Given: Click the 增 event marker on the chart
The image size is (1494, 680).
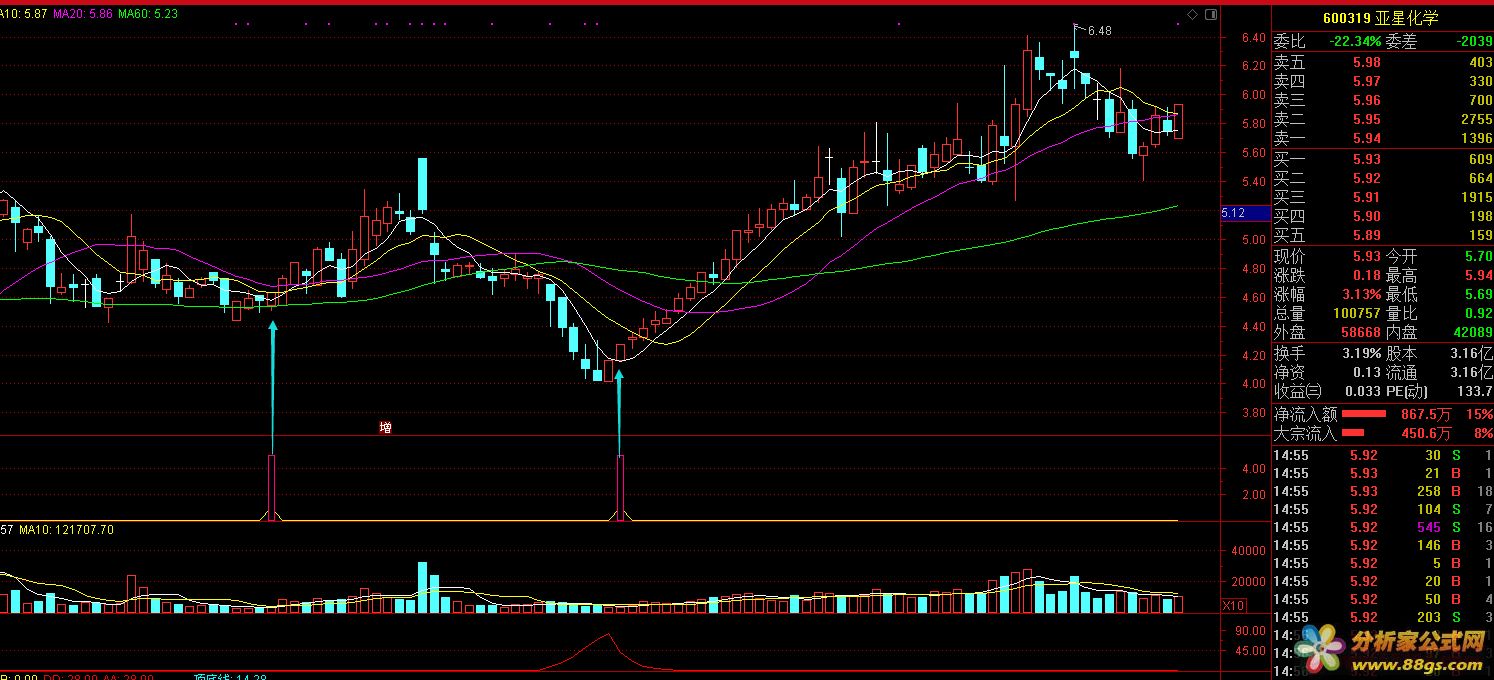Looking at the screenshot, I should 386,428.
